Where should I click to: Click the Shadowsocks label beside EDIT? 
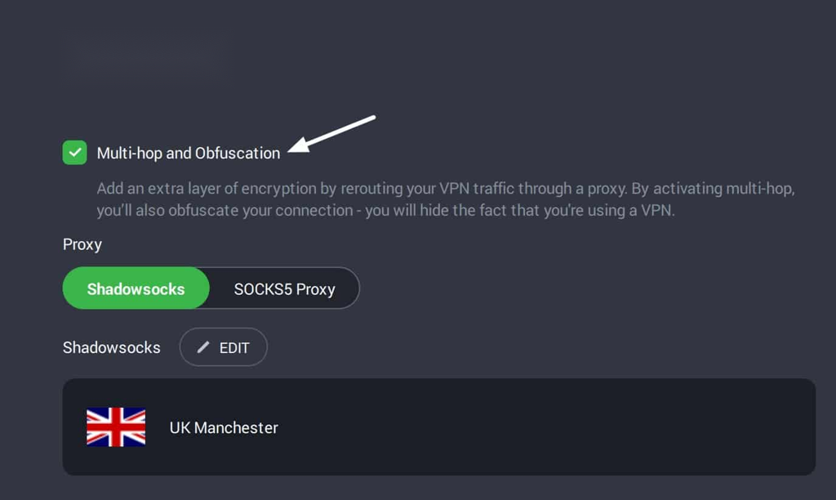coord(111,348)
